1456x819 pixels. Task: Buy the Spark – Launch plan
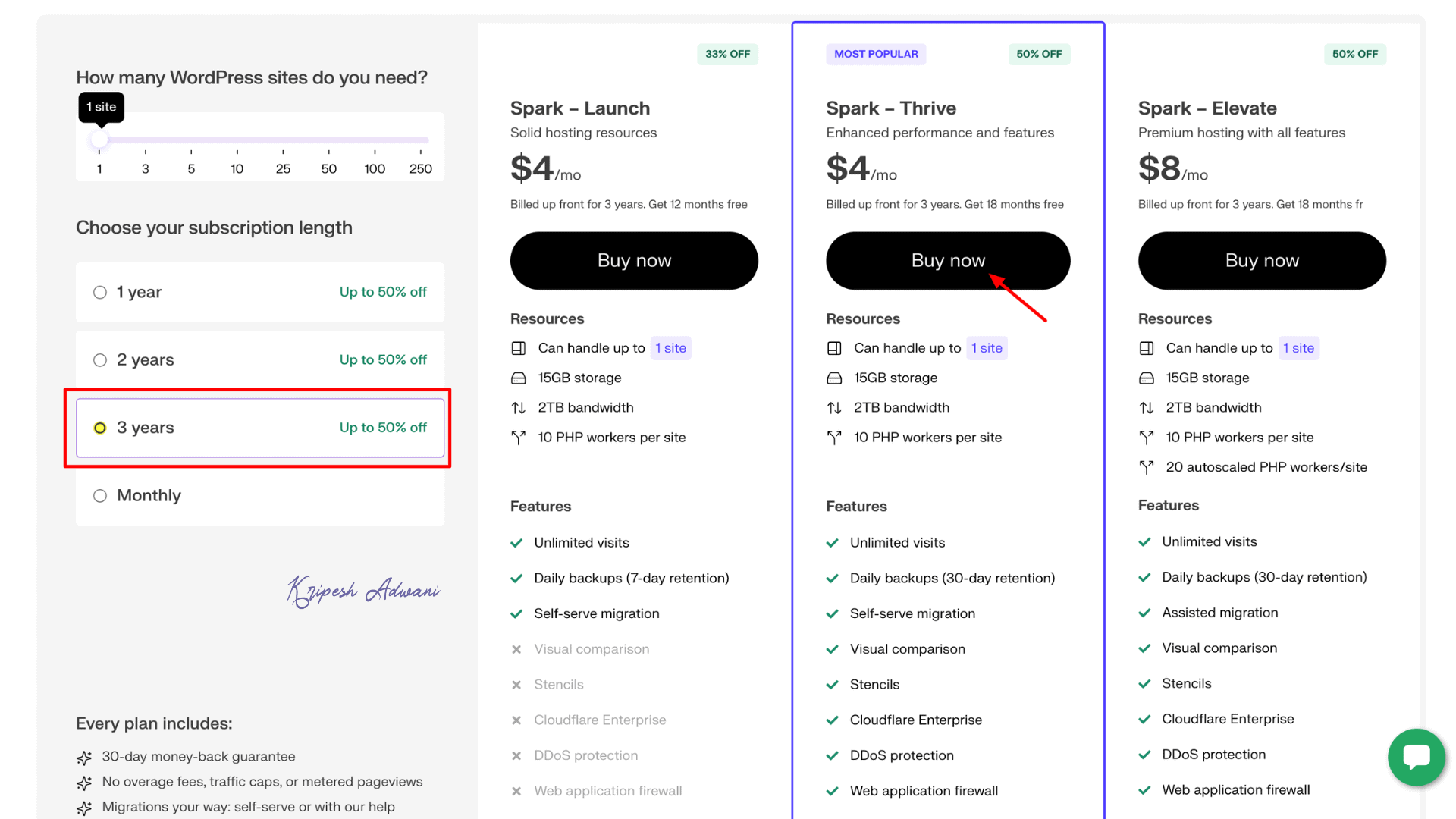[x=634, y=261]
